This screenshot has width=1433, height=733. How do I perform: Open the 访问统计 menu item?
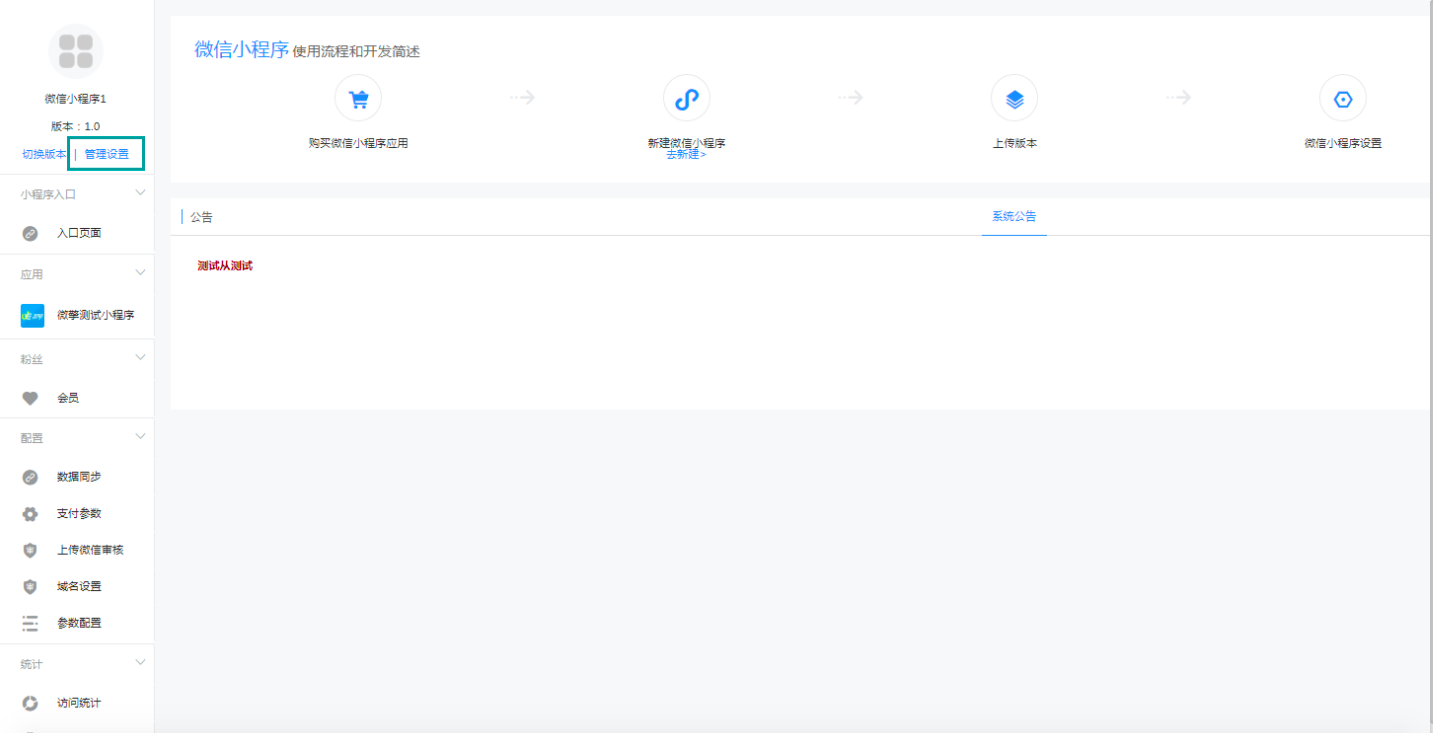pyautogui.click(x=77, y=703)
